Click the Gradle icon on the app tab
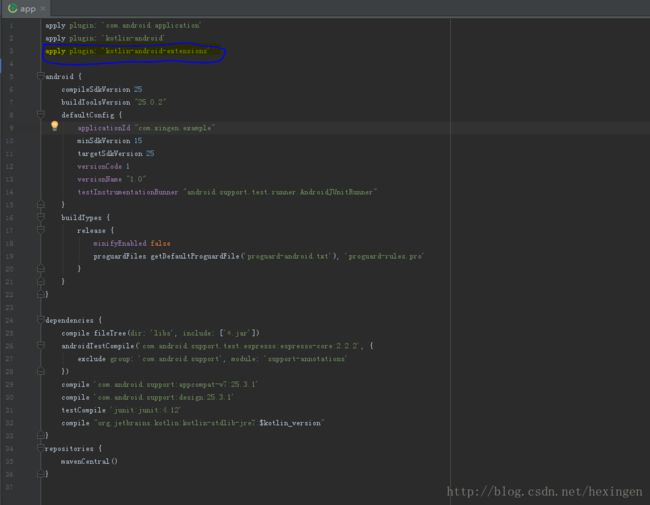 pos(12,8)
